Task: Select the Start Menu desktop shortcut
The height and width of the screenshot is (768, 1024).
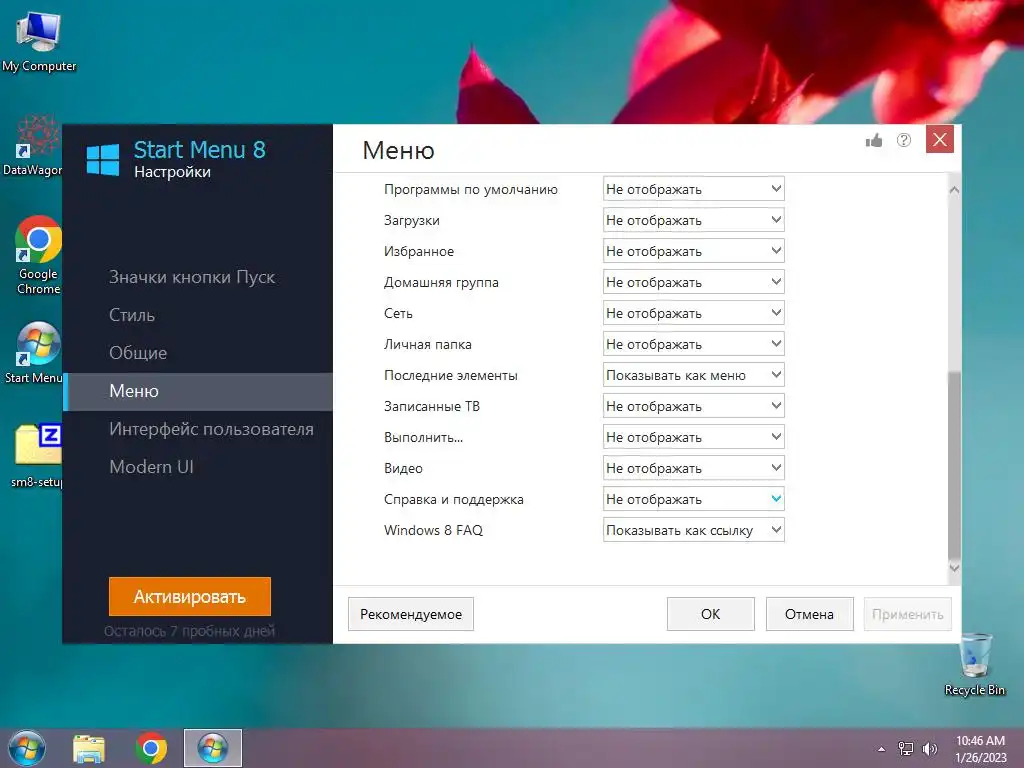Action: pos(33,353)
